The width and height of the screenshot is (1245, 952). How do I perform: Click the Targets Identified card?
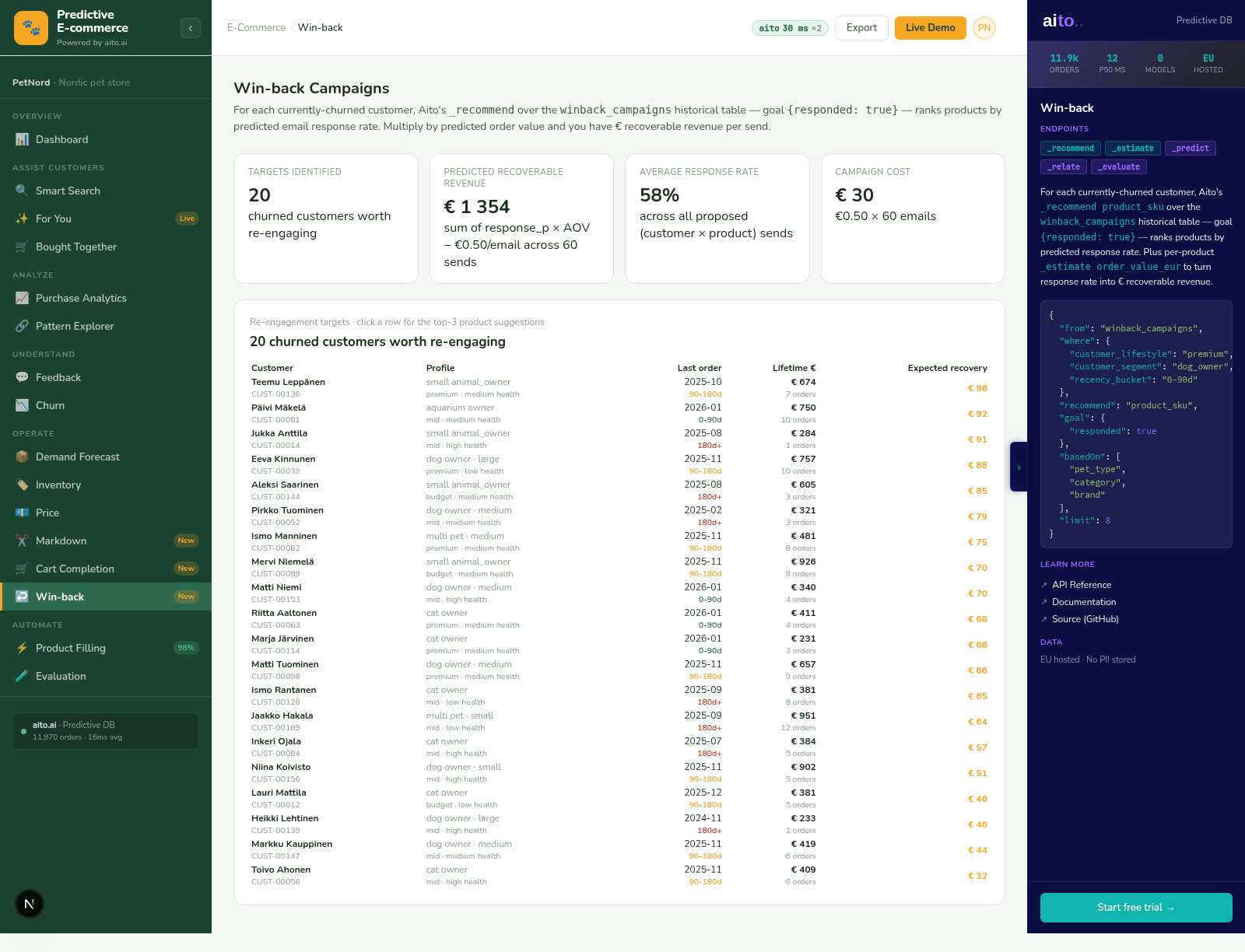click(x=326, y=219)
